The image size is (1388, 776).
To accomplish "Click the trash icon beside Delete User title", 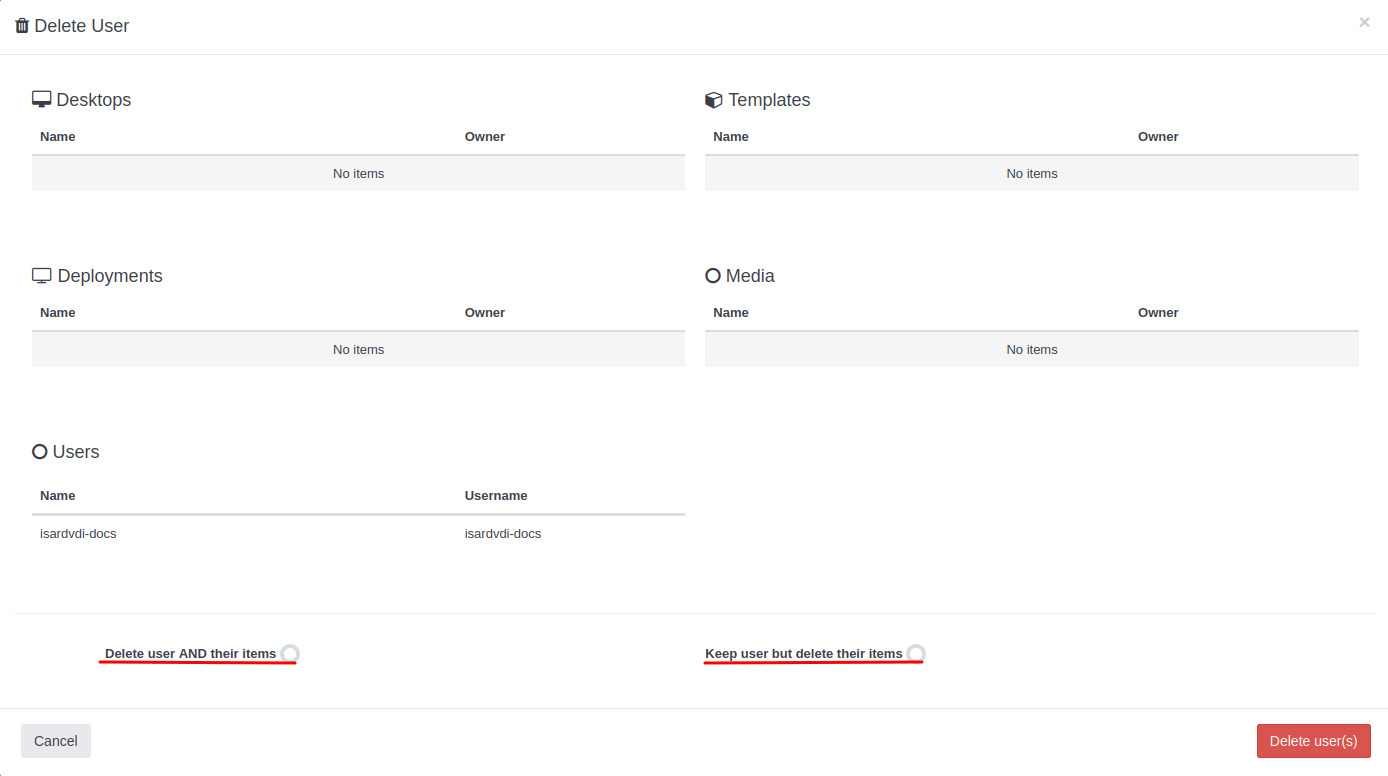I will (22, 26).
